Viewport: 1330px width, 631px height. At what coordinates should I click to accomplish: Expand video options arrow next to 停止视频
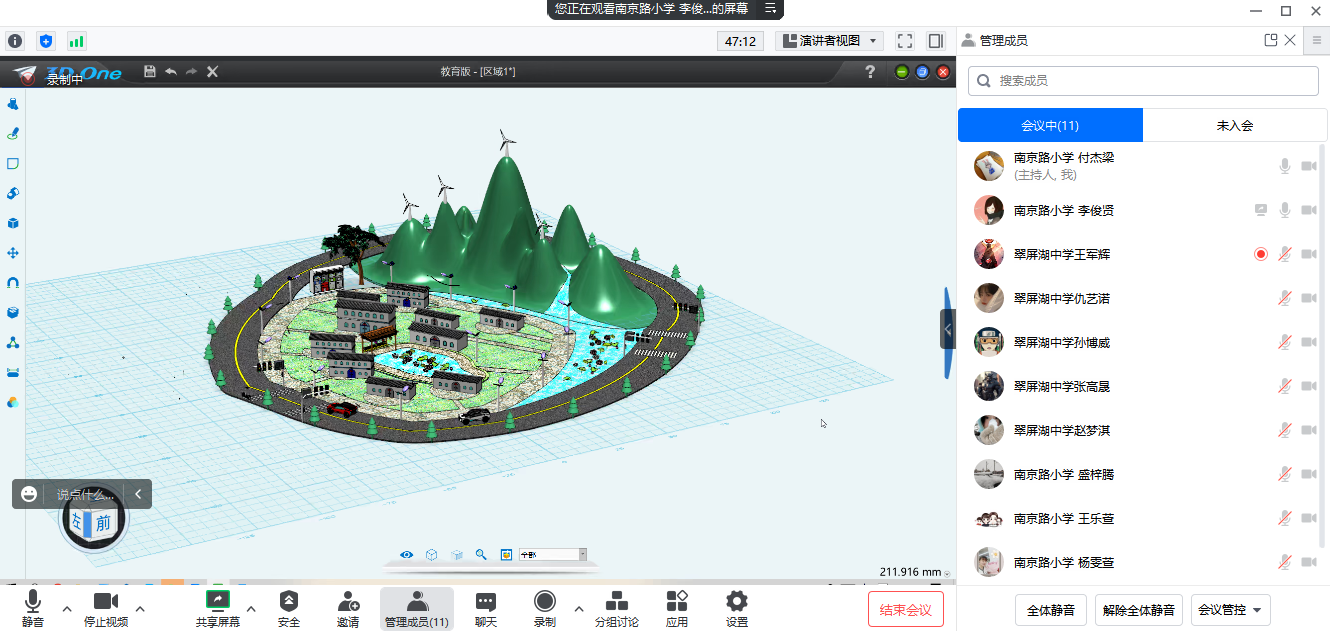[x=140, y=608]
